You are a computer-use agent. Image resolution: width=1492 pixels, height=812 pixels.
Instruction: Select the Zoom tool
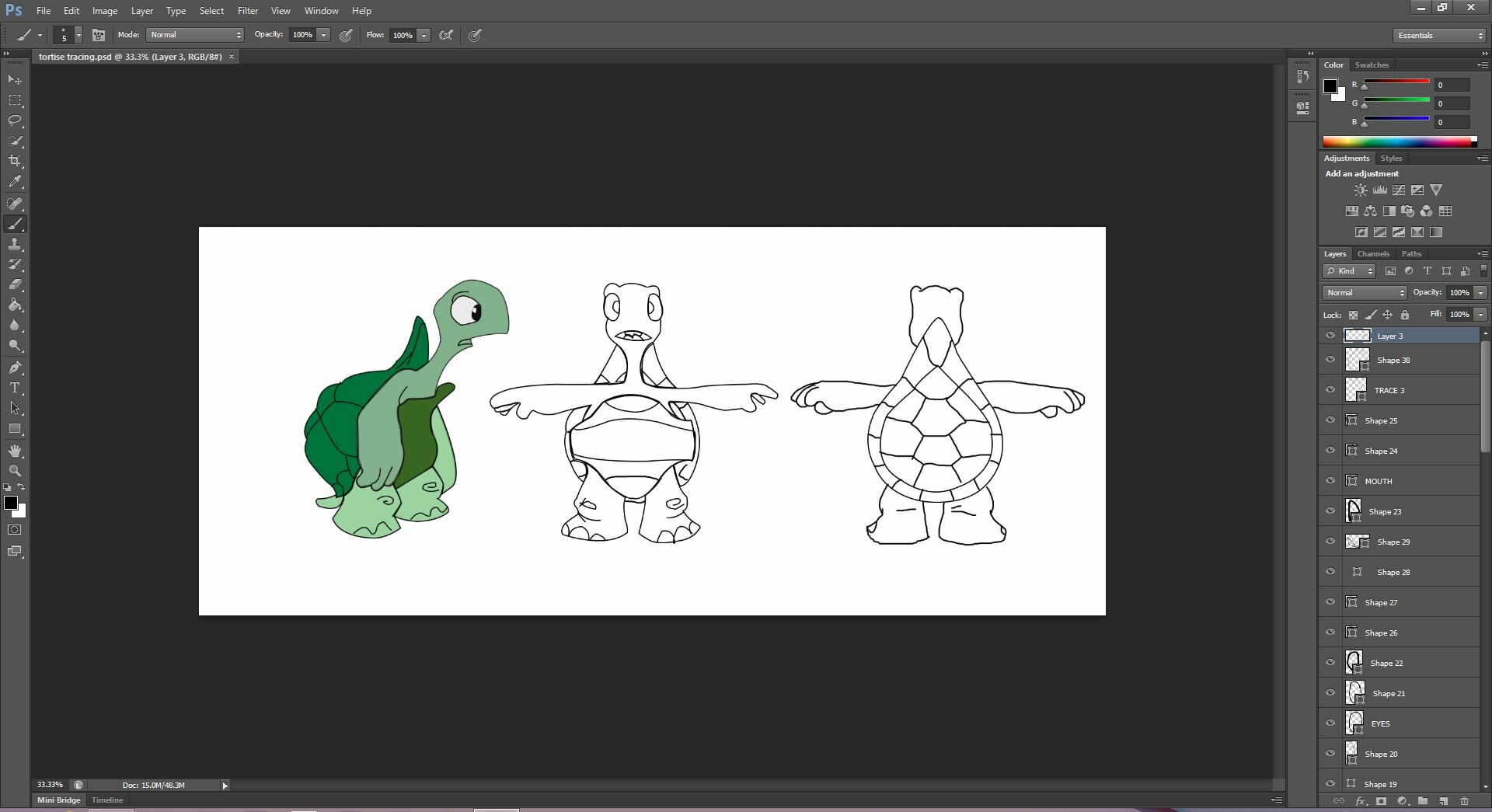[15, 470]
